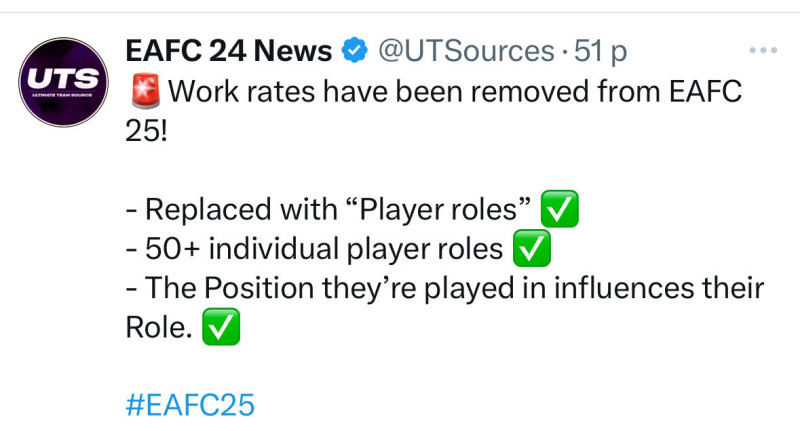The width and height of the screenshot is (800, 431).
Task: Click the EAFC 24 News display name
Action: (229, 50)
